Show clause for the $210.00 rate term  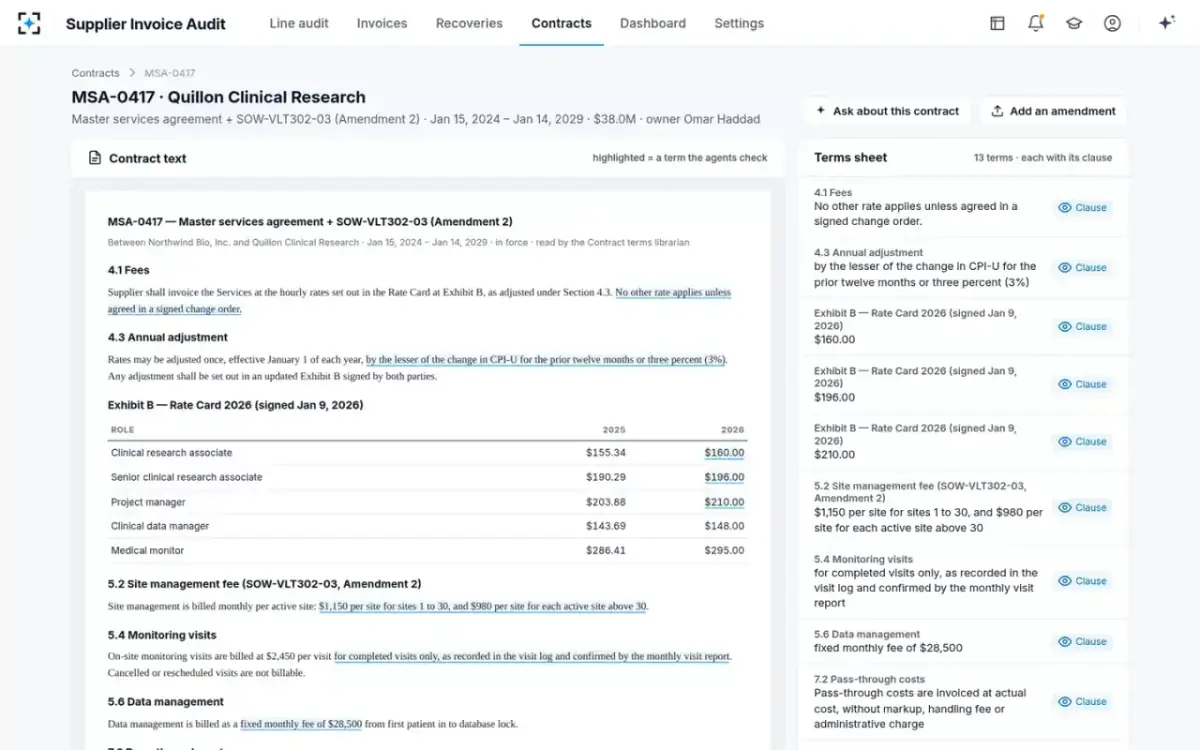[x=1083, y=442]
